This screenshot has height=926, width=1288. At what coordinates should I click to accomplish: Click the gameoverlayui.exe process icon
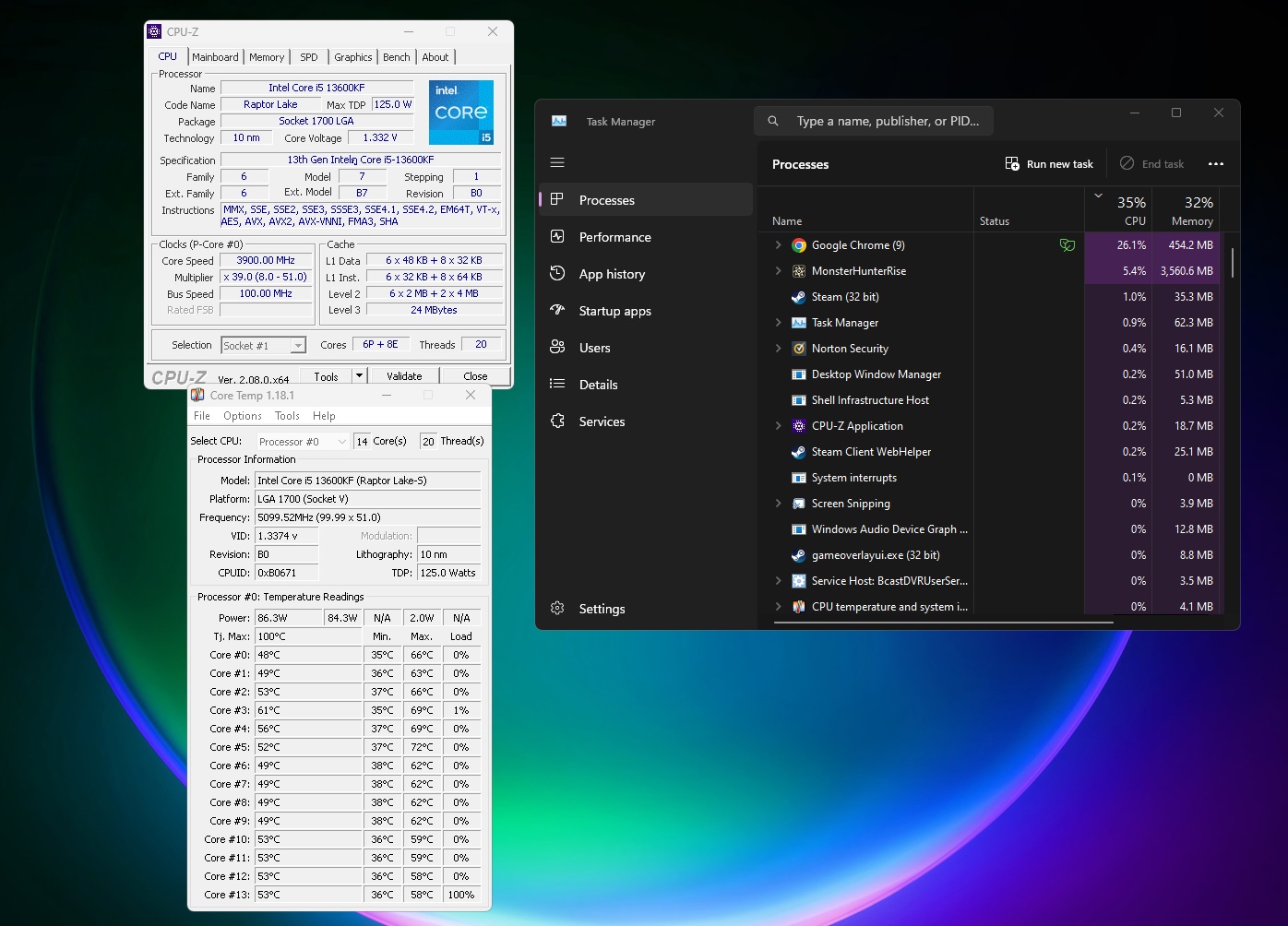[799, 555]
